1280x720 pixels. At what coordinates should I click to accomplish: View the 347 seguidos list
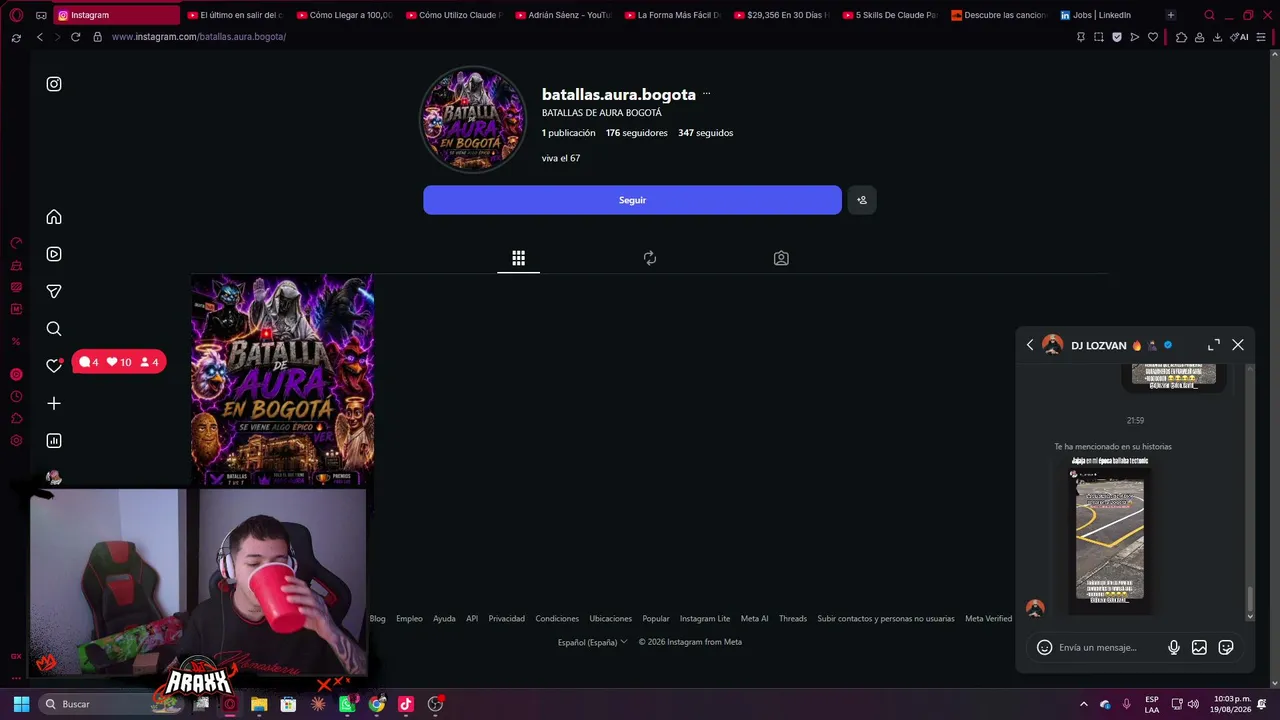[705, 133]
